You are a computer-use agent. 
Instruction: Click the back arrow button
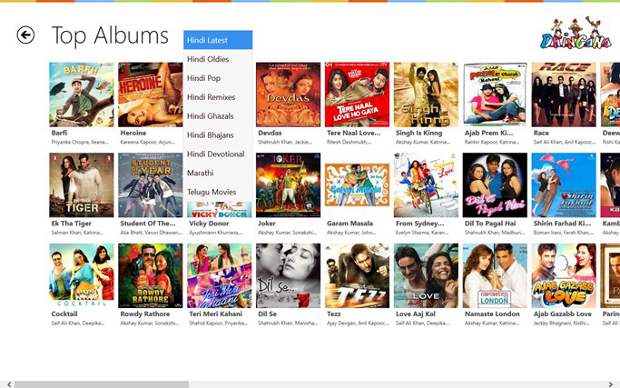click(x=26, y=35)
